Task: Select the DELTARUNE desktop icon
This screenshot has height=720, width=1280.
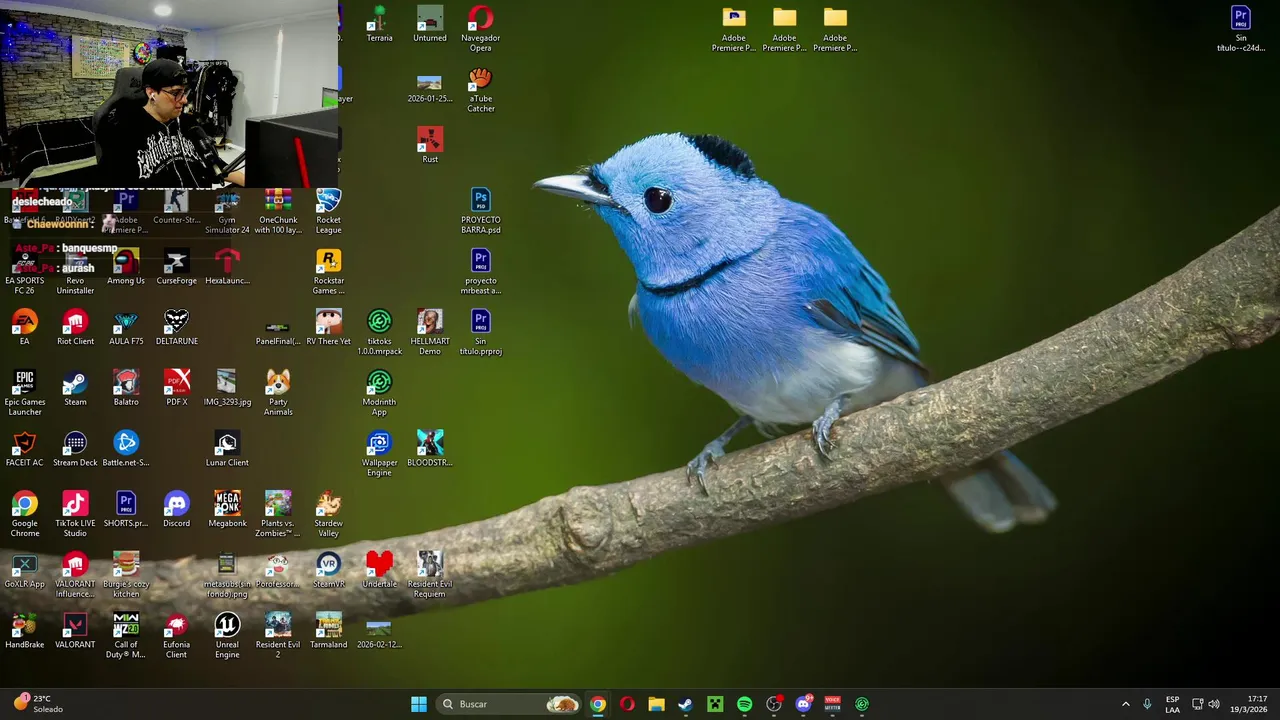Action: click(x=176, y=328)
